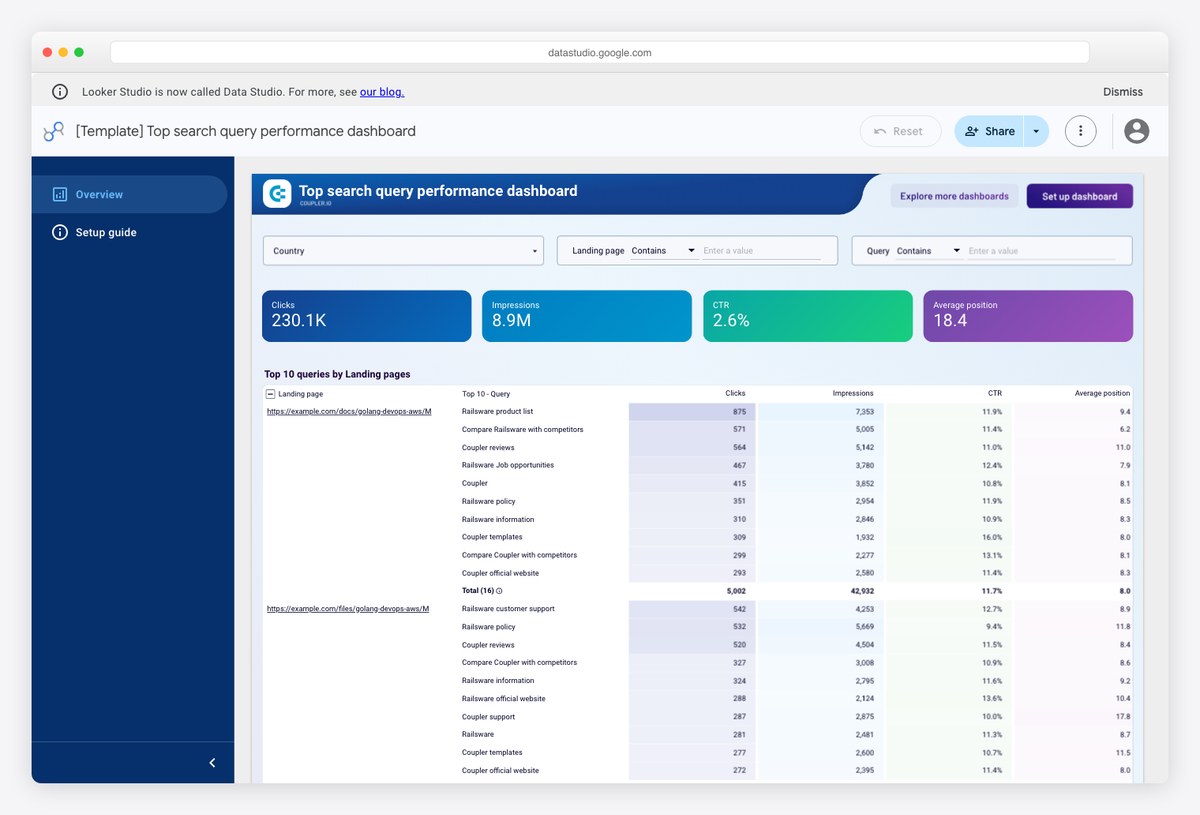Click Landing page filter value input
The width and height of the screenshot is (1200, 815).
(762, 251)
